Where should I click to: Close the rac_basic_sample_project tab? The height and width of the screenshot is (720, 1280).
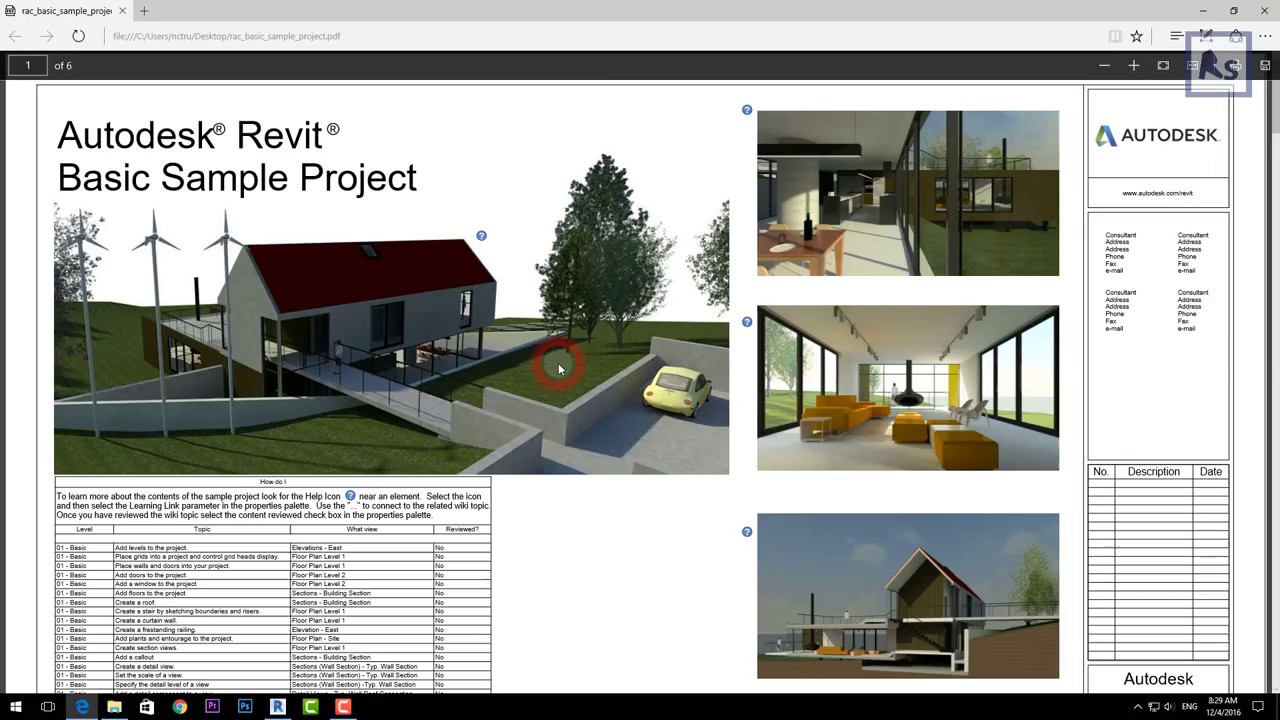click(123, 11)
